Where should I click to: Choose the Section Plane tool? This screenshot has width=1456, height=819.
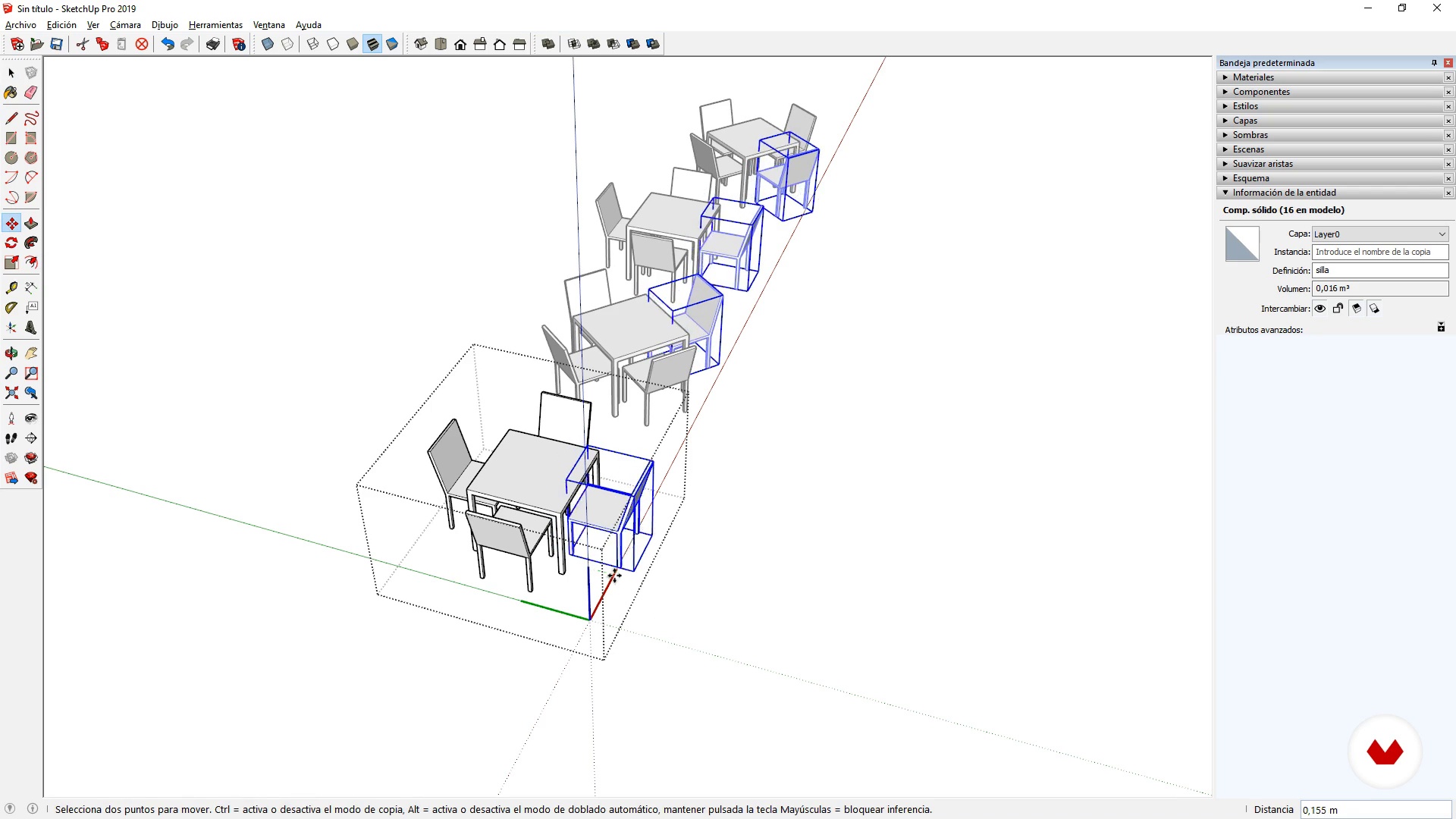[31, 438]
